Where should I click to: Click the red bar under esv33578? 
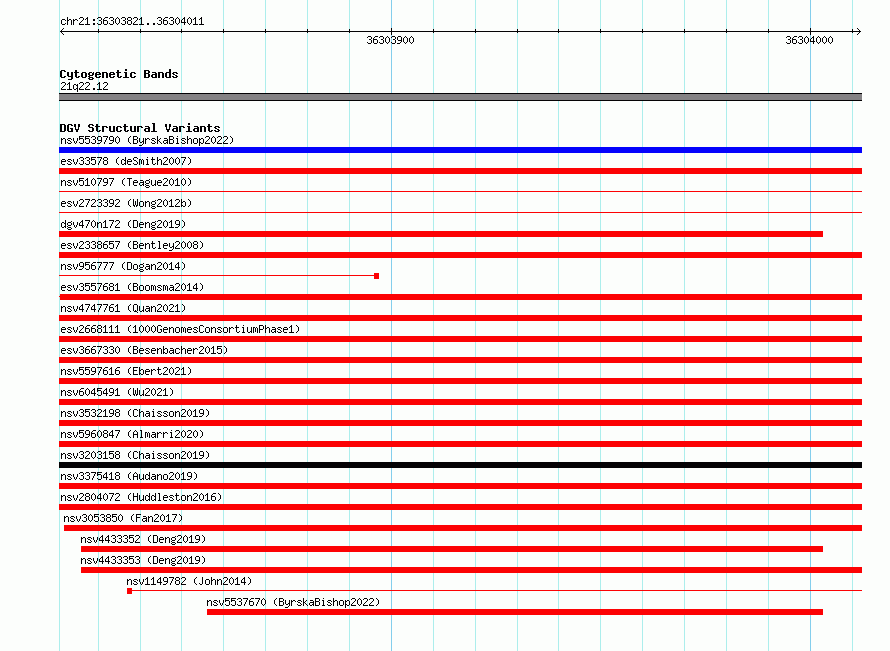[x=460, y=171]
